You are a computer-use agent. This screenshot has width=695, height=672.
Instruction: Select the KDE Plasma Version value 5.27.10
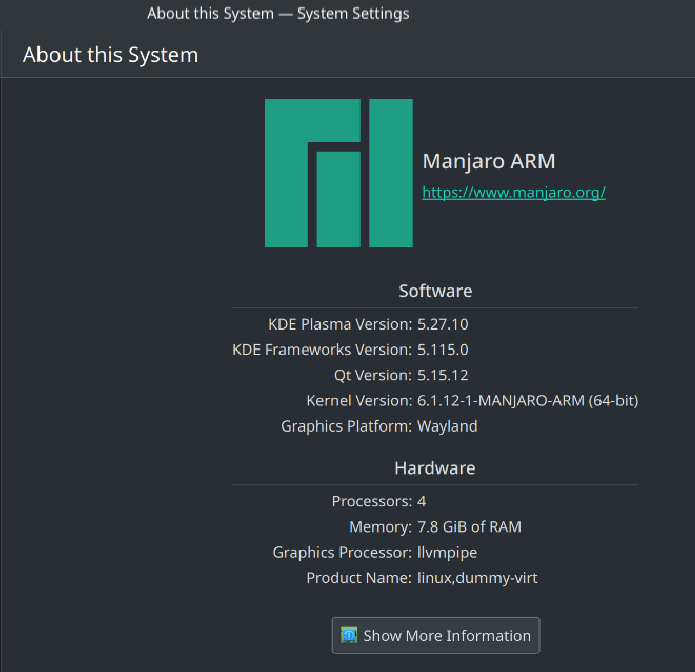[x=442, y=324]
